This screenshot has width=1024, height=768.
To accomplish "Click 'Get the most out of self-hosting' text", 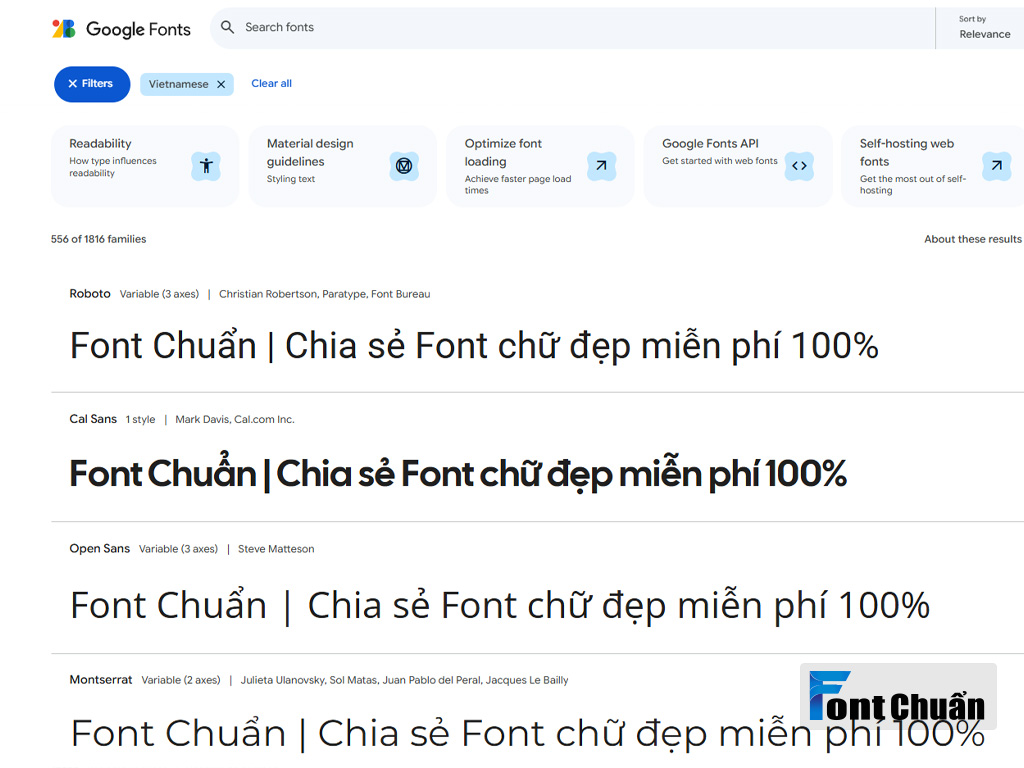I will pos(912,185).
